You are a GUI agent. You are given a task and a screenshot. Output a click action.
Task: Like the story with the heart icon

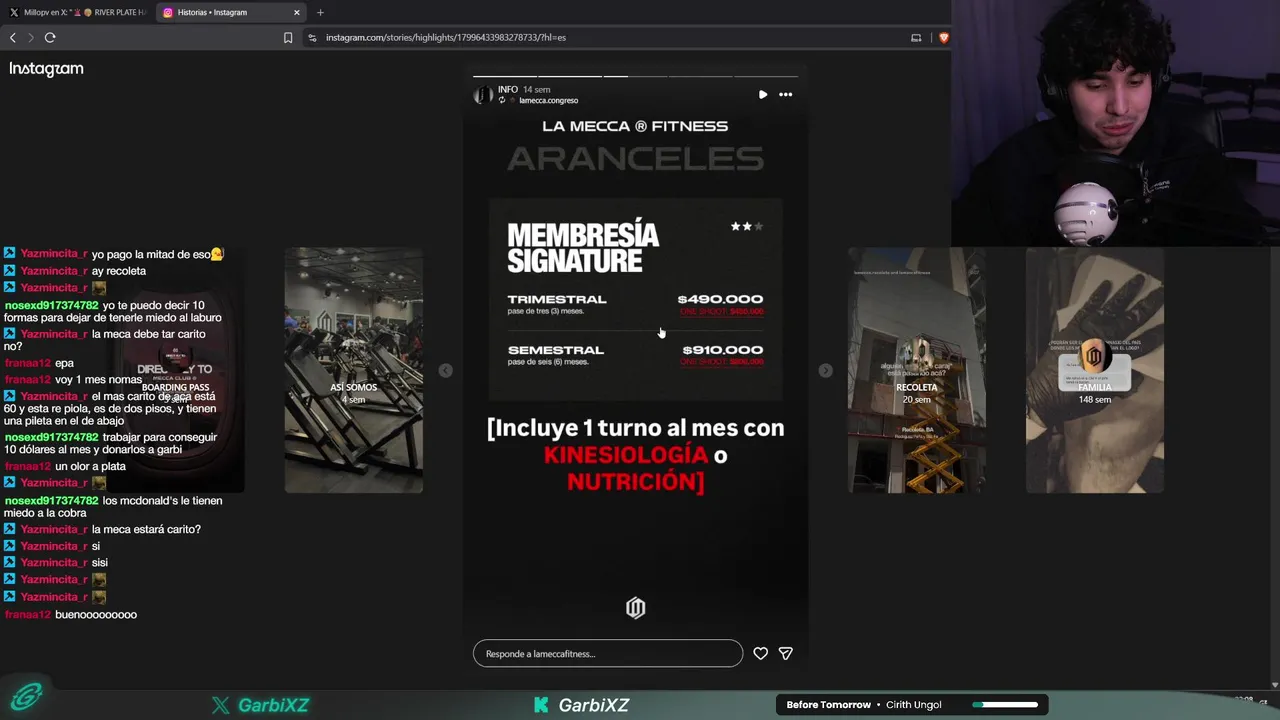point(761,654)
